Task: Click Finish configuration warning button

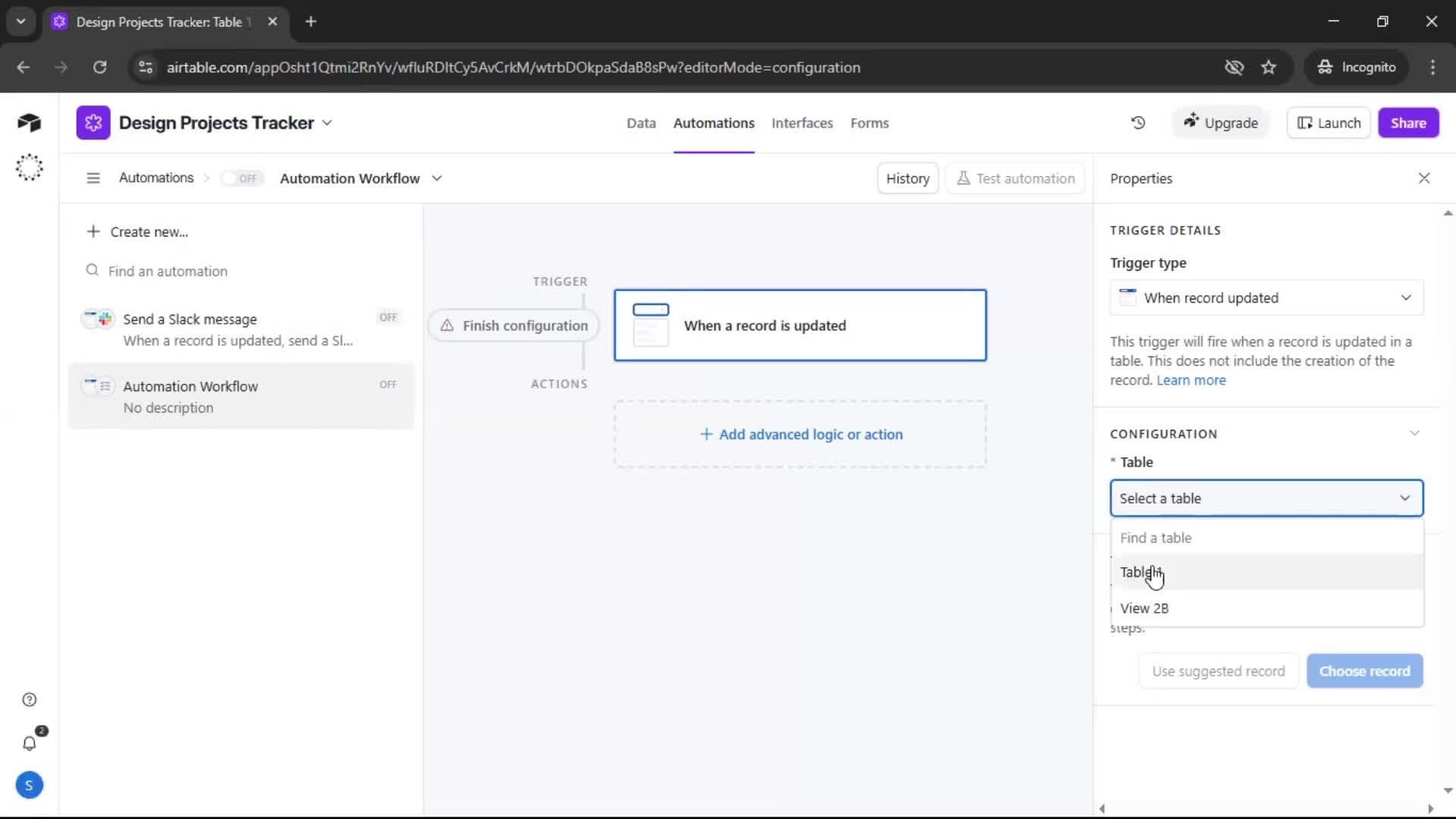Action: pos(514,325)
